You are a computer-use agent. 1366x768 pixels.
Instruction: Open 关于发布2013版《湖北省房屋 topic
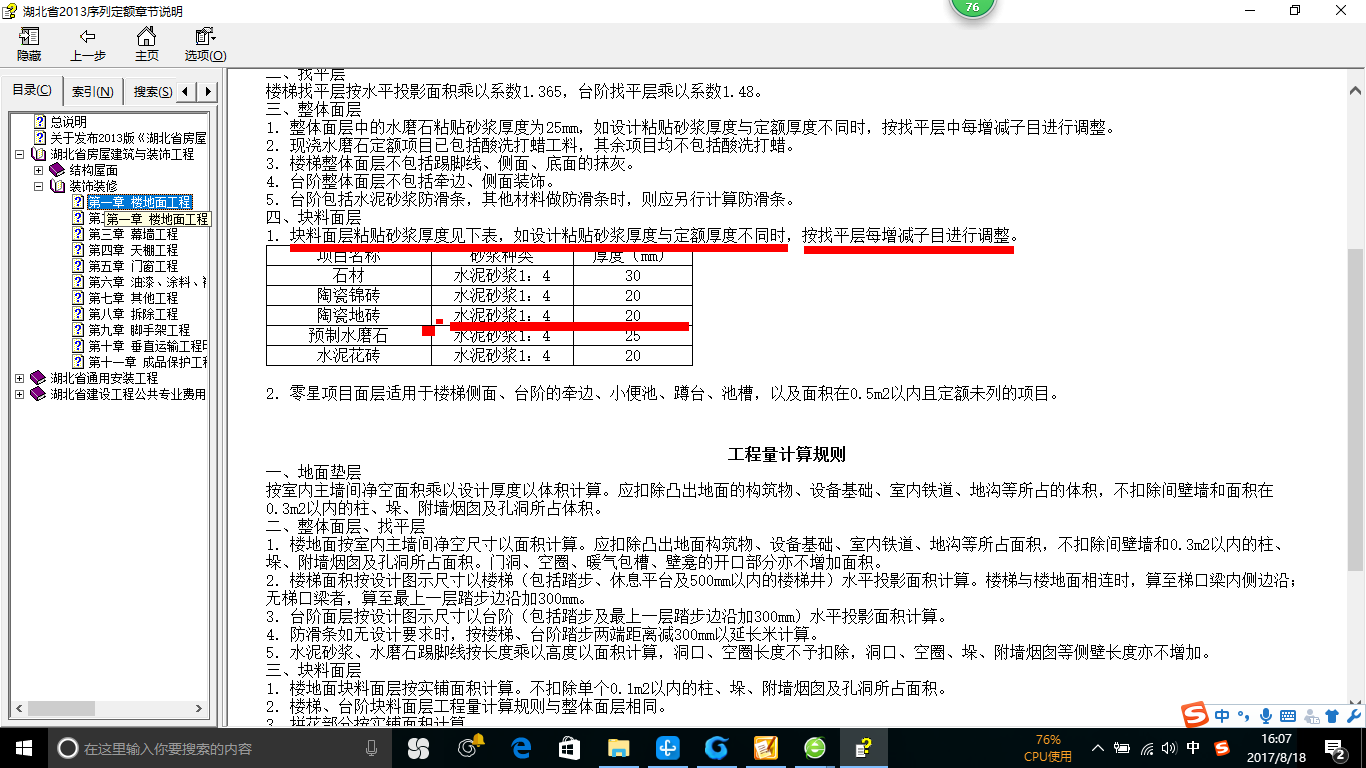pyautogui.click(x=128, y=138)
